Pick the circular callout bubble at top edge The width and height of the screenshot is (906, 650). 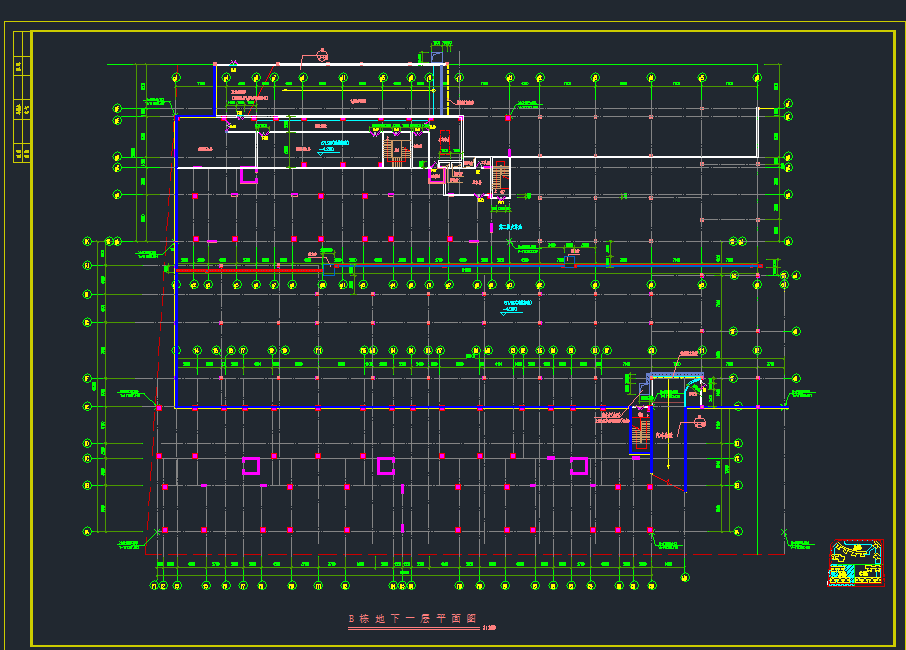pos(322,54)
